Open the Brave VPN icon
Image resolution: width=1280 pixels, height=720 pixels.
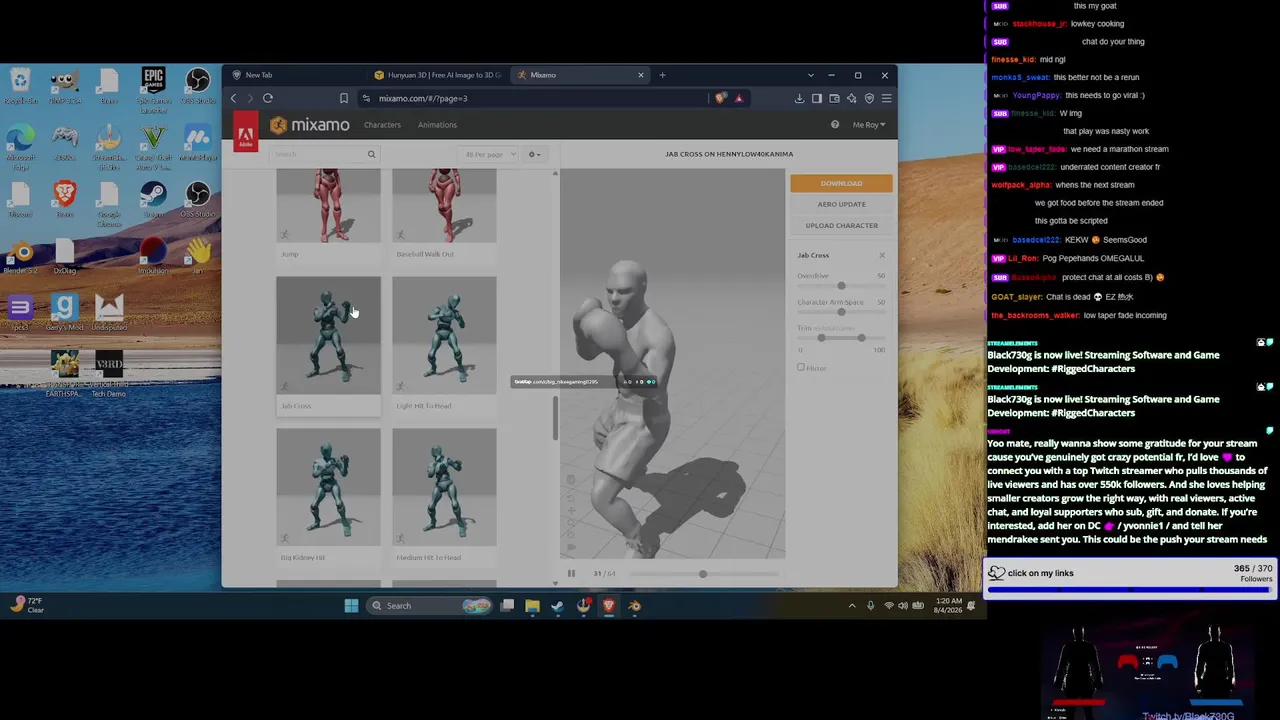point(869,98)
